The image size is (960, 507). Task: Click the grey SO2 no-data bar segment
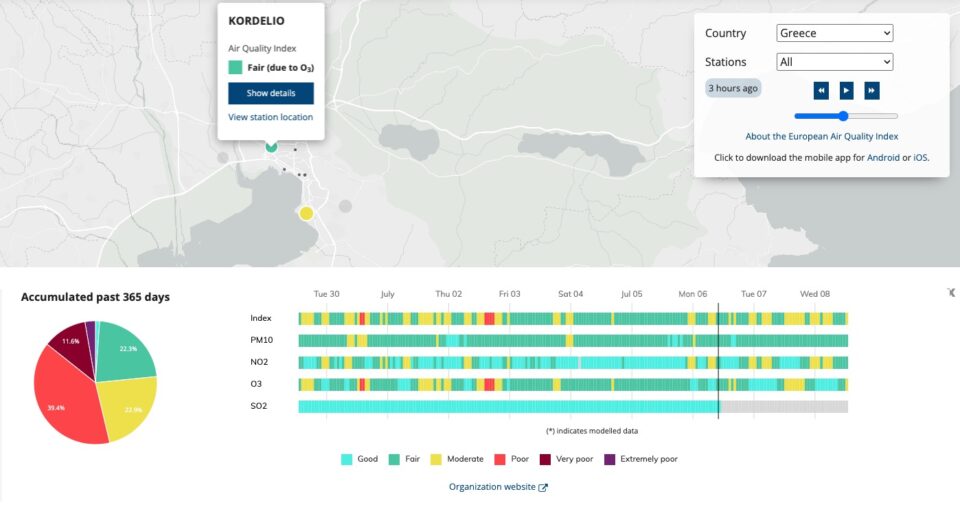pos(784,407)
